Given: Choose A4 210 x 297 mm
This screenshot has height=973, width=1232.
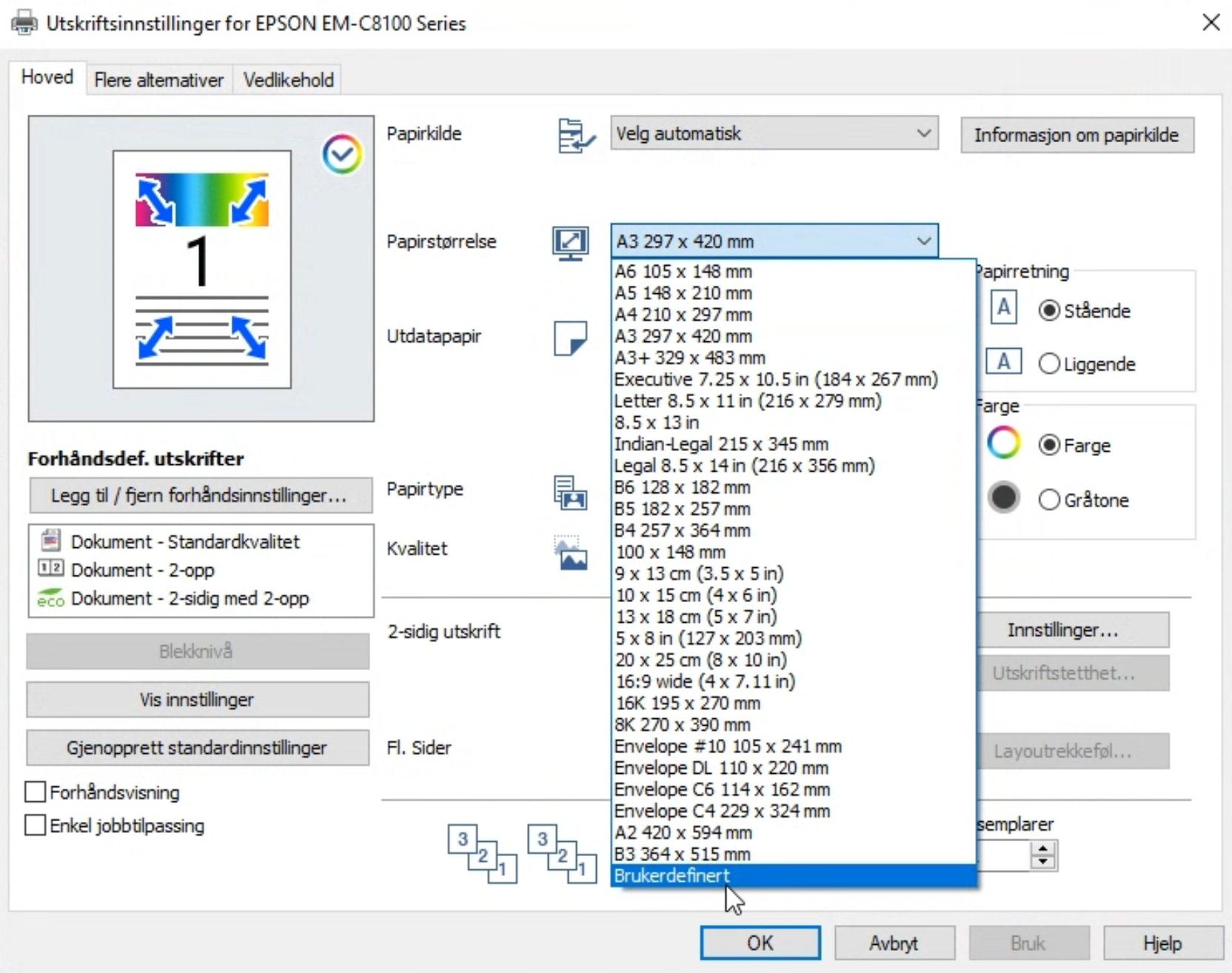Looking at the screenshot, I should [794, 314].
